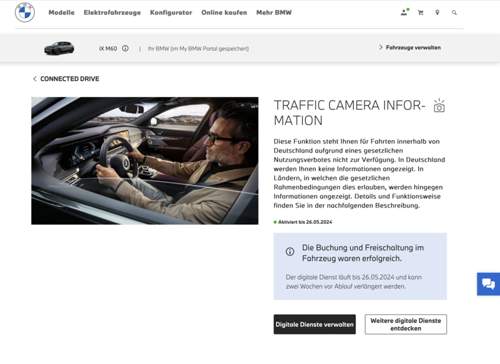Click the Buchung und Freischaltung success message
Viewport: 500px width, 364px height.
(363, 253)
